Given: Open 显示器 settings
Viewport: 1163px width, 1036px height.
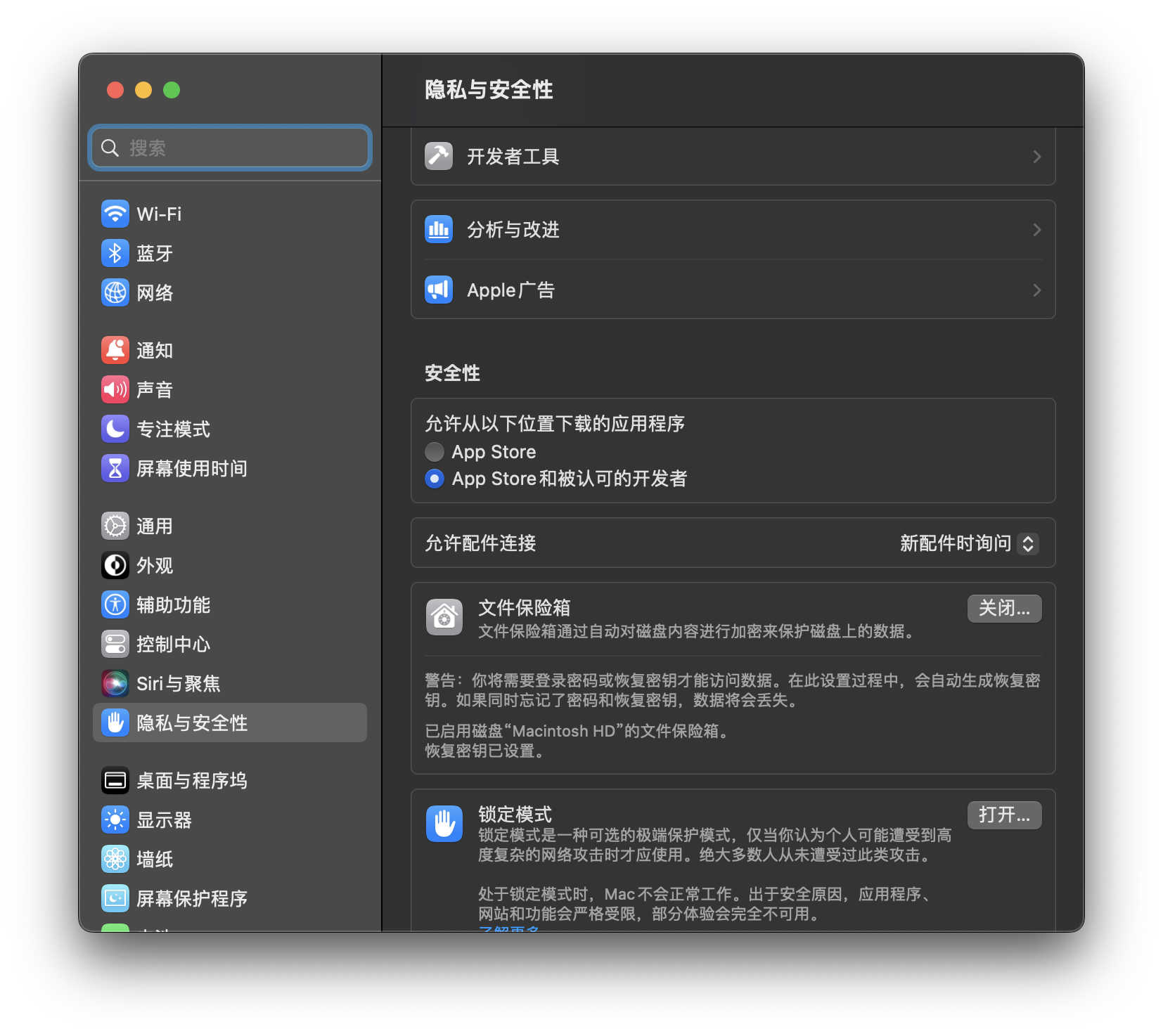Looking at the screenshot, I should (164, 820).
